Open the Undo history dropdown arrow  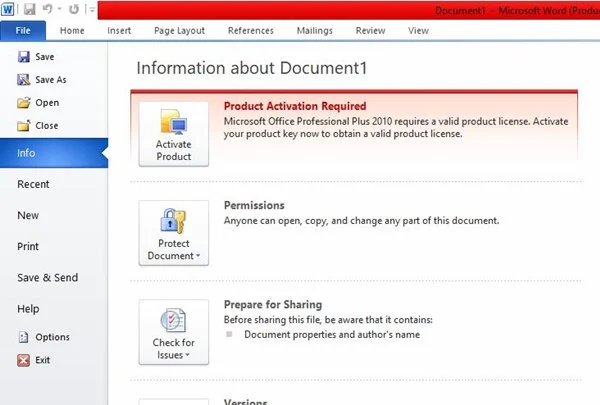[59, 9]
